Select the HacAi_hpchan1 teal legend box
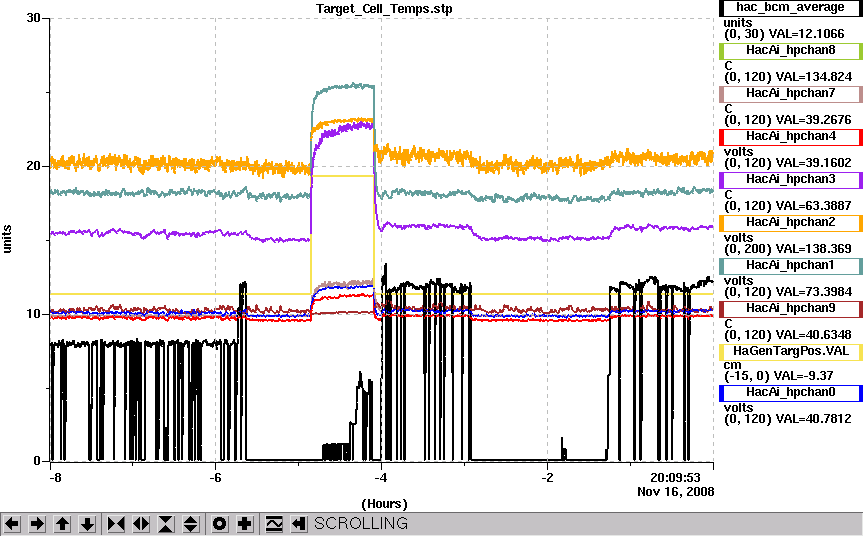This screenshot has width=863, height=536. (790, 265)
